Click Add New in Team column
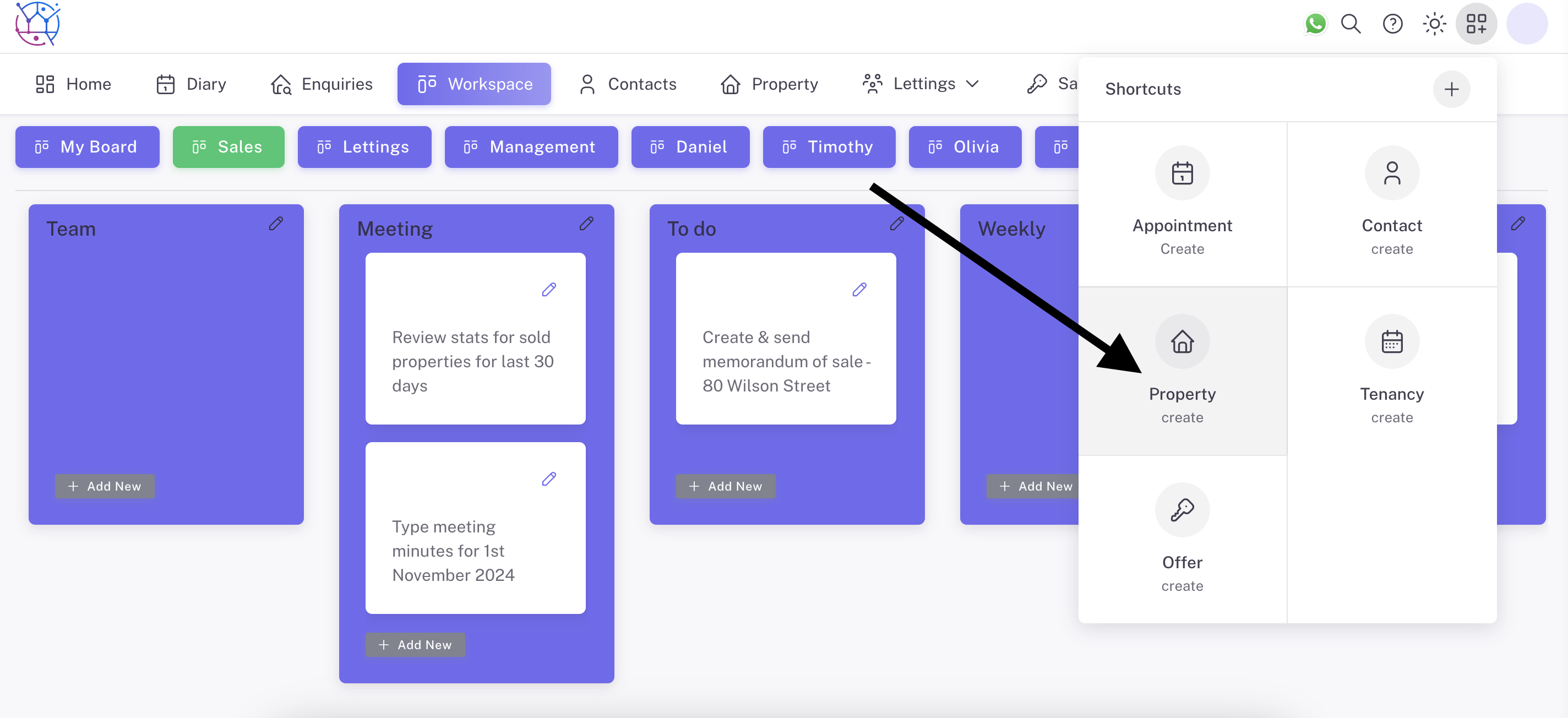The image size is (1568, 718). coord(105,486)
